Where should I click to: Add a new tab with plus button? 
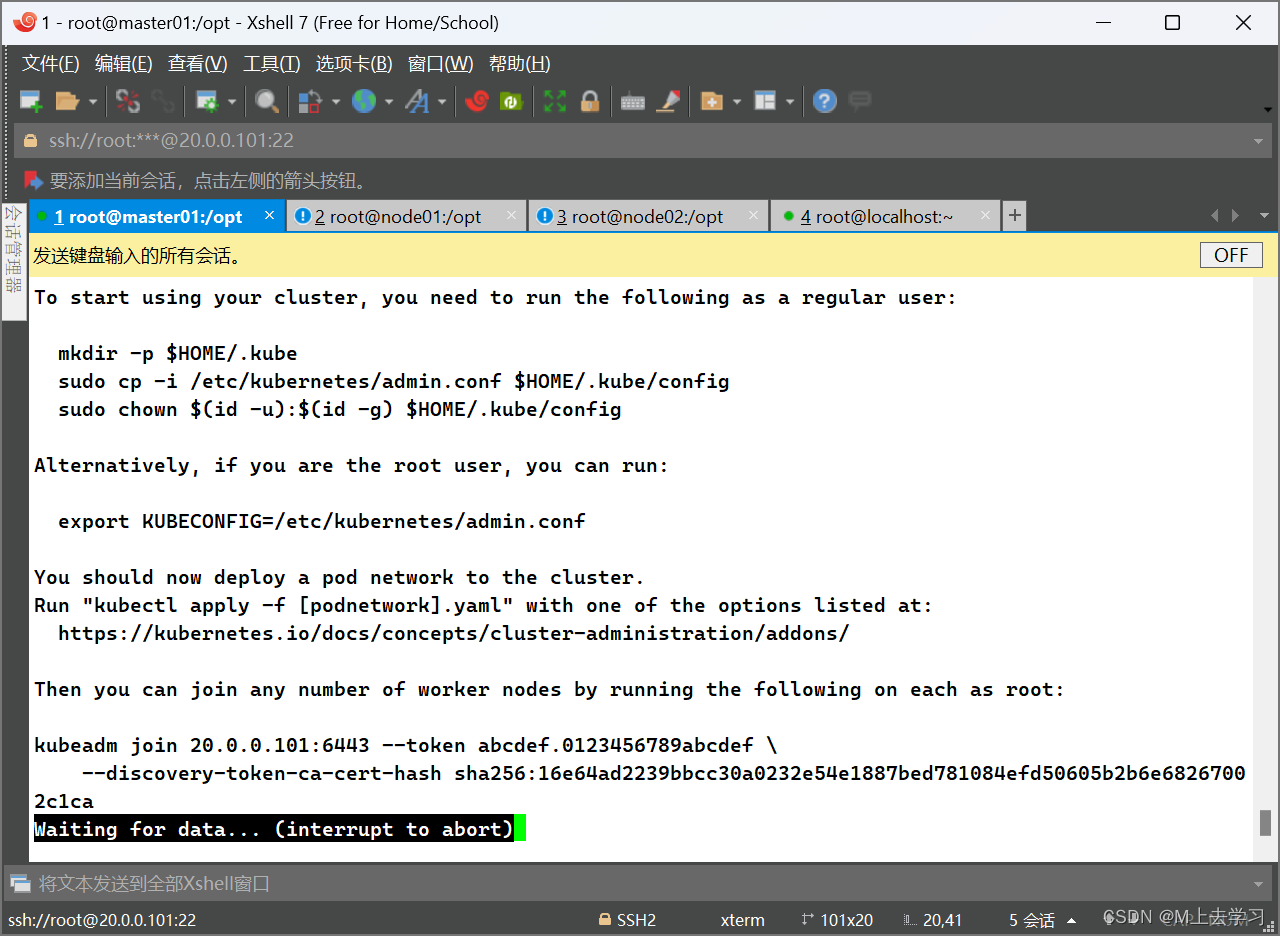click(x=1014, y=216)
